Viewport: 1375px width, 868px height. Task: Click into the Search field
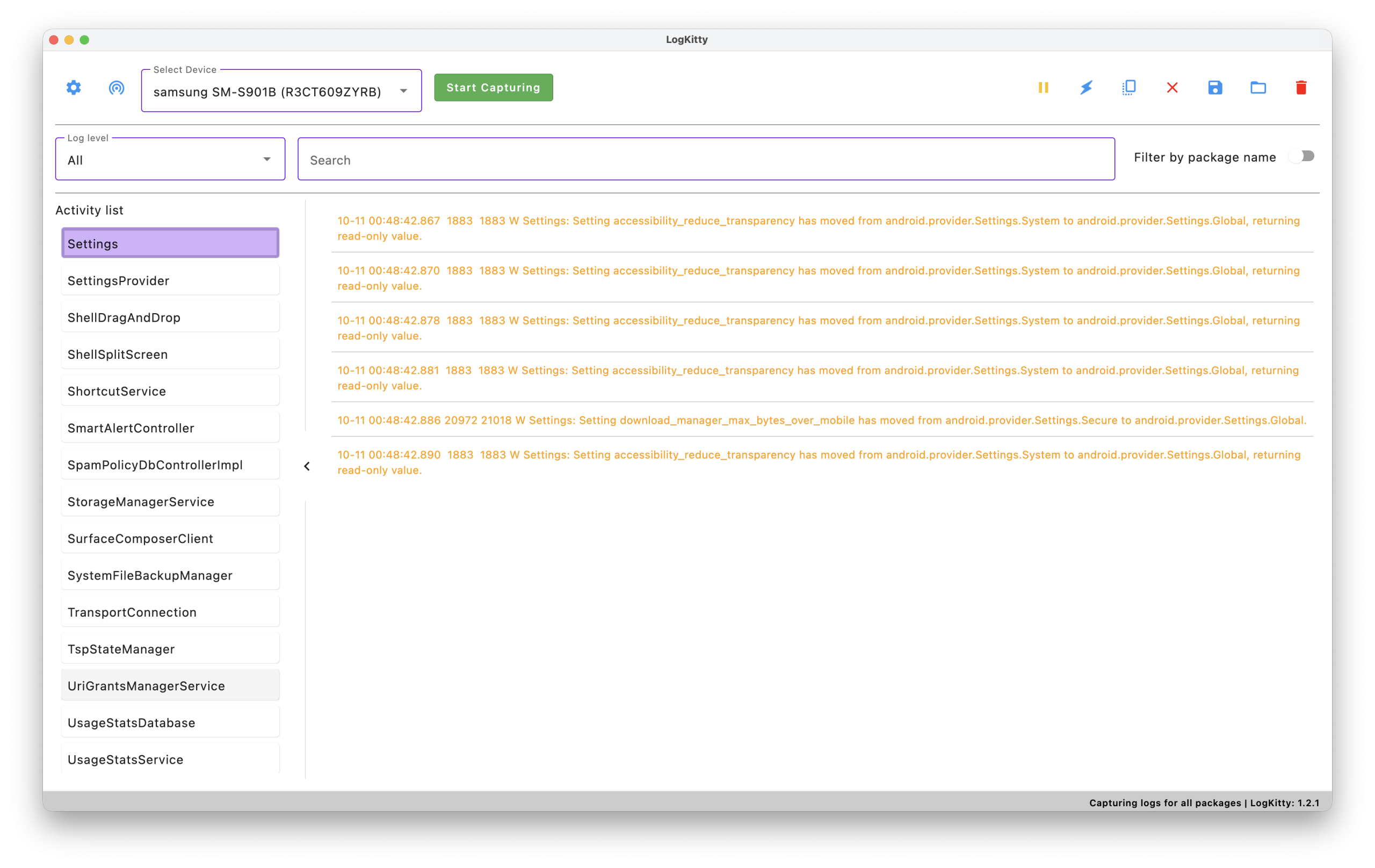tap(706, 160)
